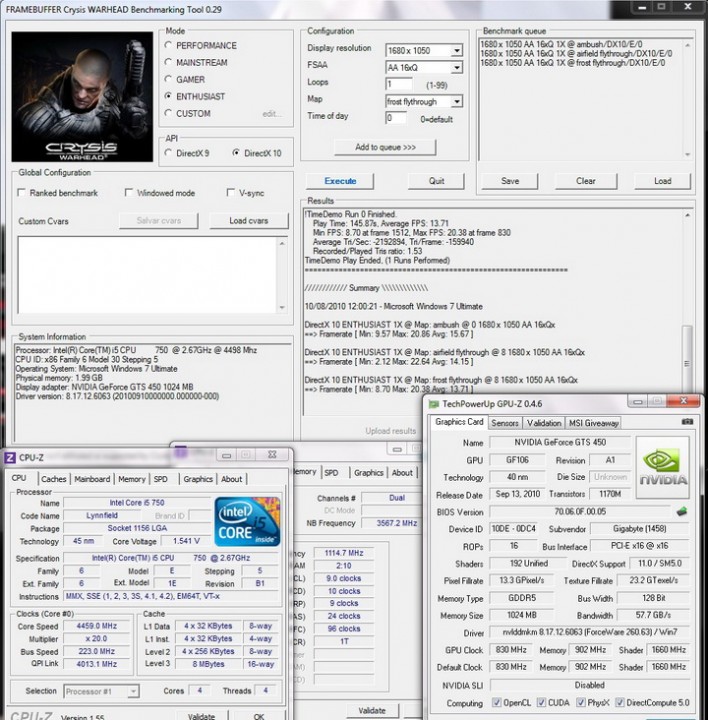Click the NVIDIA logo in GPU-Z
This screenshot has height=720, width=708.
(x=663, y=467)
